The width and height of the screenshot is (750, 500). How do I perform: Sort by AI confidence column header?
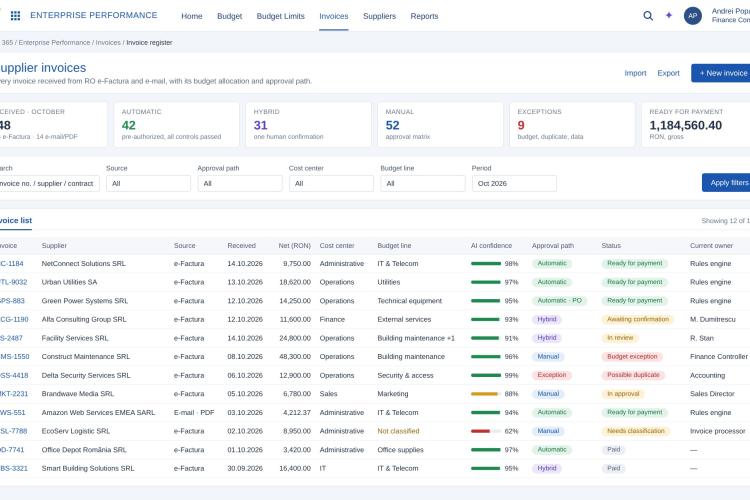[491, 245]
